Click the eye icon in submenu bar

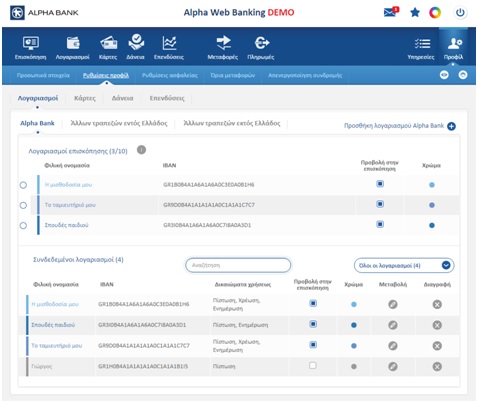444,75
